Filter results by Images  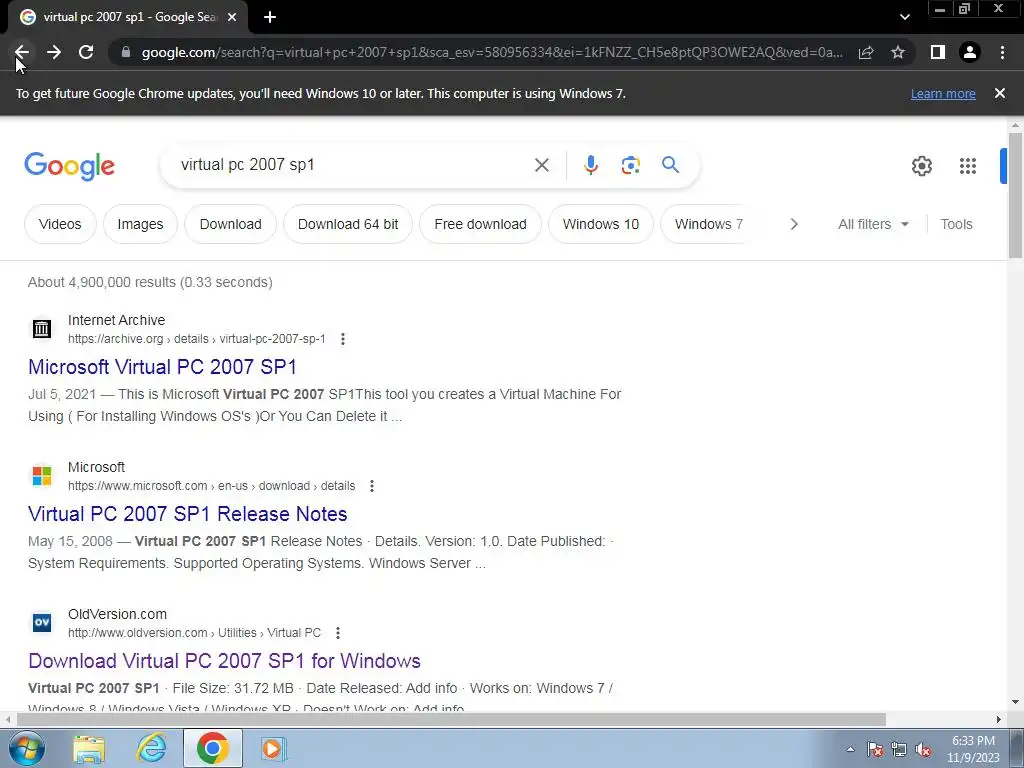140,224
